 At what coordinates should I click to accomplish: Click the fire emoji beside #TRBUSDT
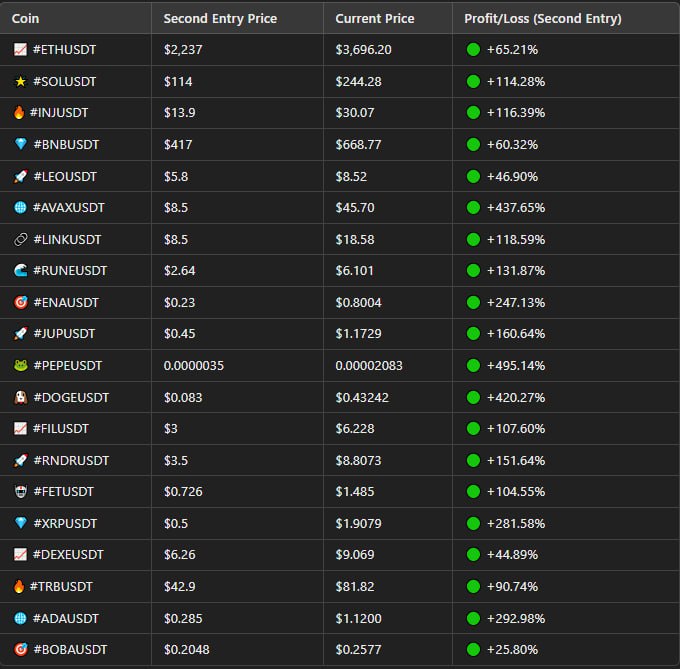(19, 586)
